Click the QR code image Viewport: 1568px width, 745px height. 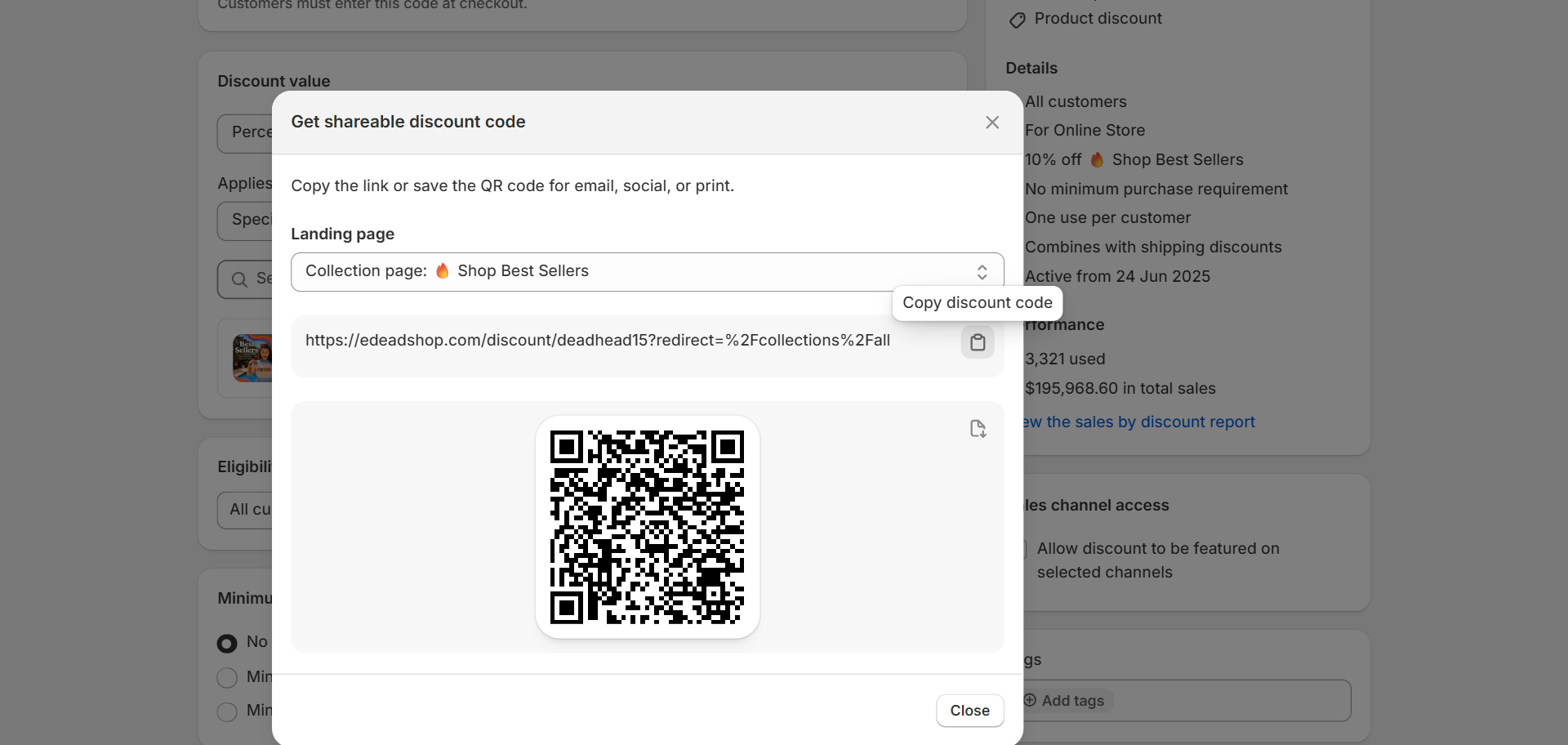[x=648, y=528]
